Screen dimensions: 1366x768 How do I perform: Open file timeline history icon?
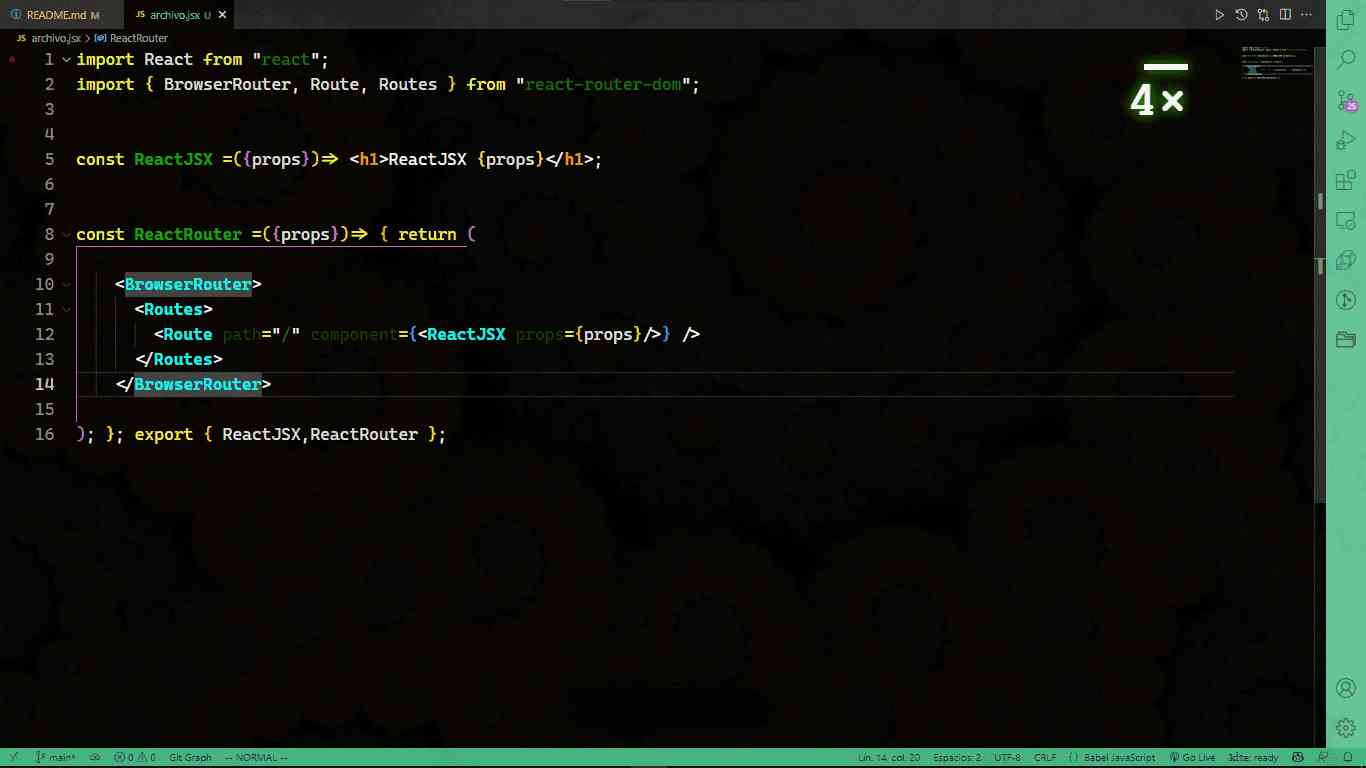[1241, 15]
